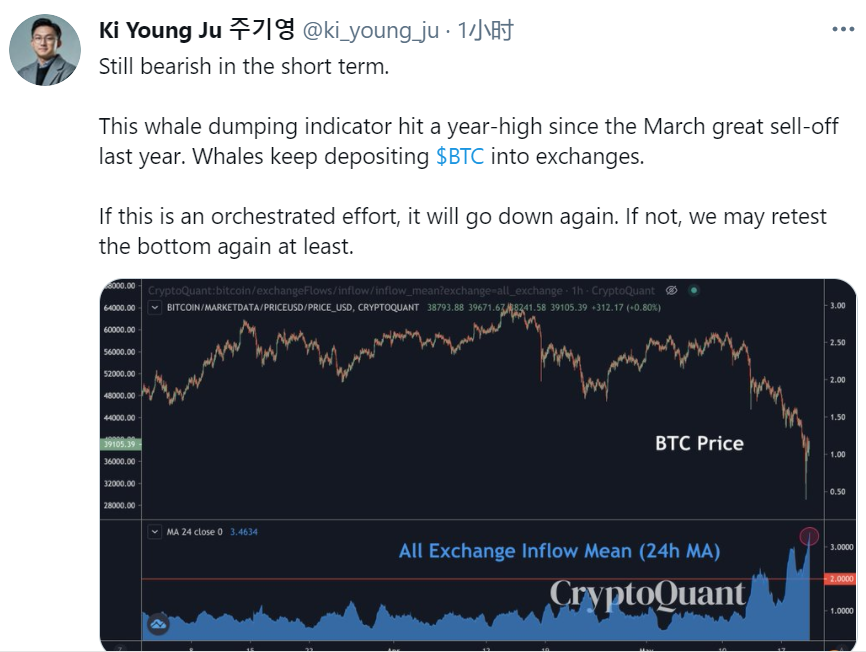
Task: Open the embedded CryptoQuant chart image
Action: [478, 465]
